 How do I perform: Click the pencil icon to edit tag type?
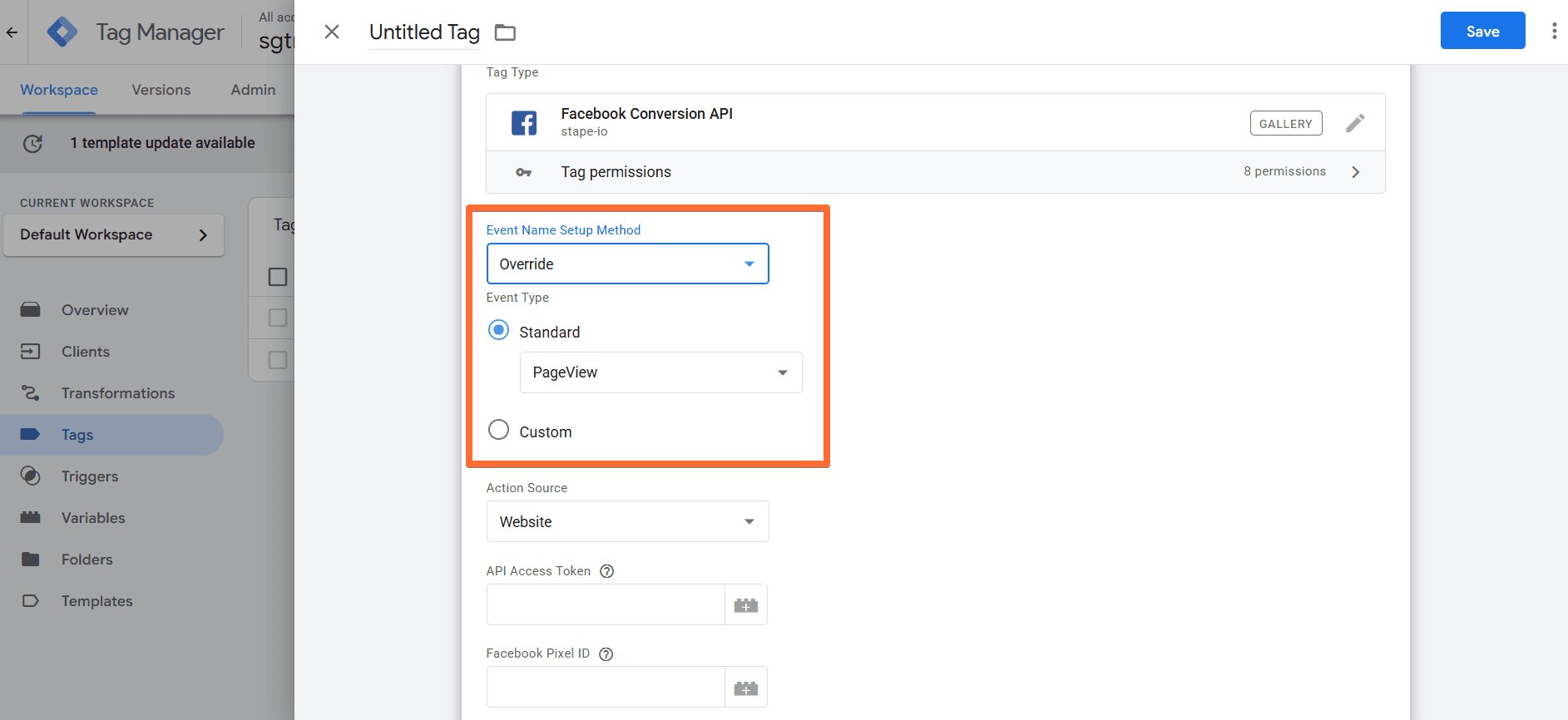pos(1355,123)
